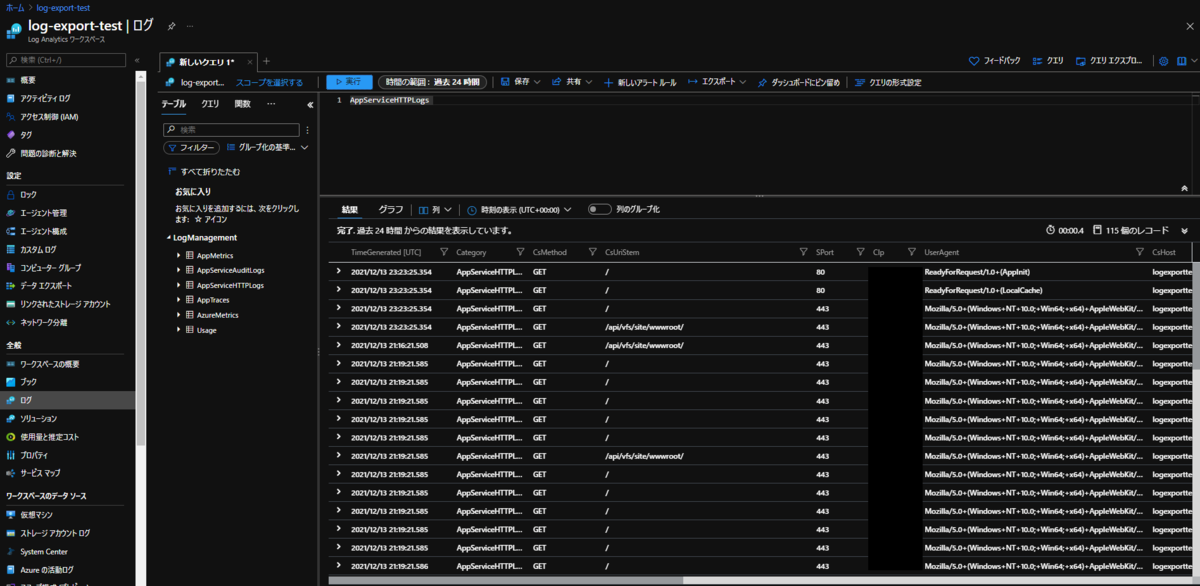Change the 時間の範囲: 過去 24 時間
The image size is (1200, 586).
click(432, 82)
